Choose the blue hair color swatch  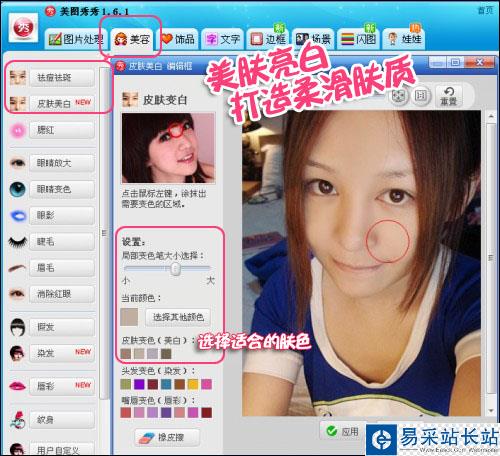(166, 384)
